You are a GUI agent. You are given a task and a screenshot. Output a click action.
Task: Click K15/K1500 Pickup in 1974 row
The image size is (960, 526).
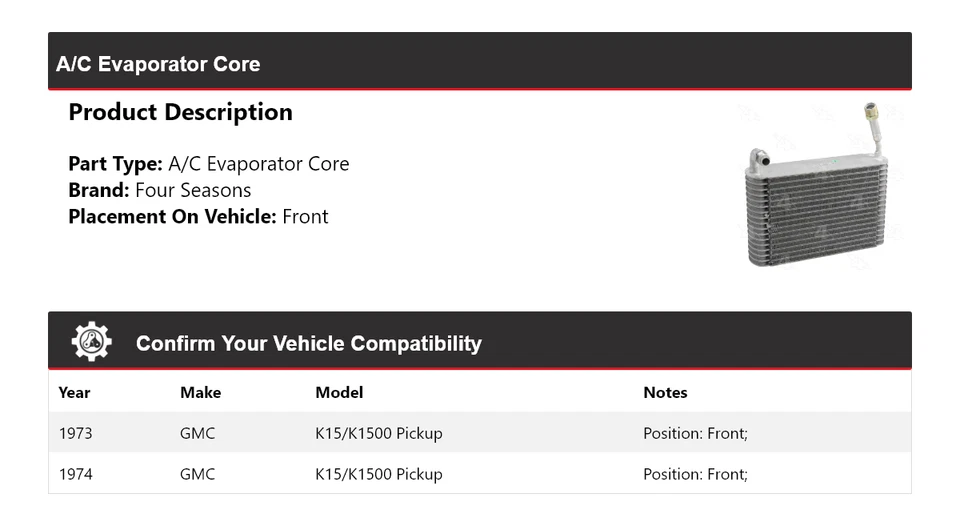378,474
